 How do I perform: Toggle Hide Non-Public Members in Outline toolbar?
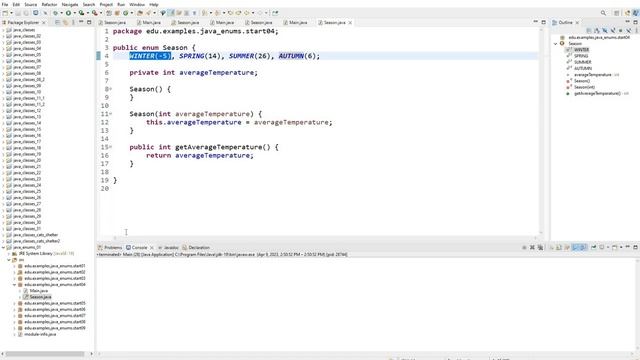(620, 31)
